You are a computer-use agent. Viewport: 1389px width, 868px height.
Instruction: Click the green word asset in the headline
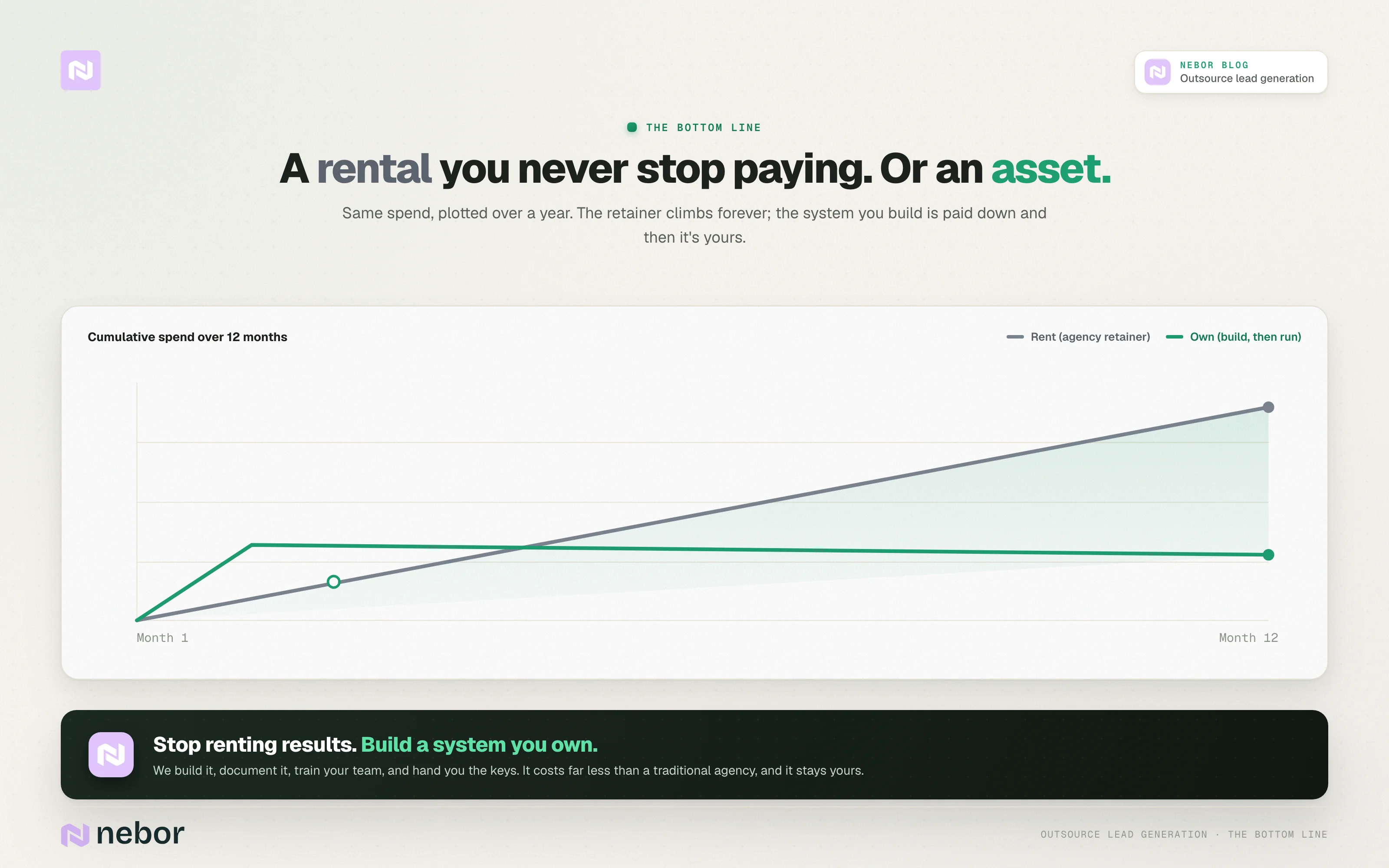[1050, 169]
